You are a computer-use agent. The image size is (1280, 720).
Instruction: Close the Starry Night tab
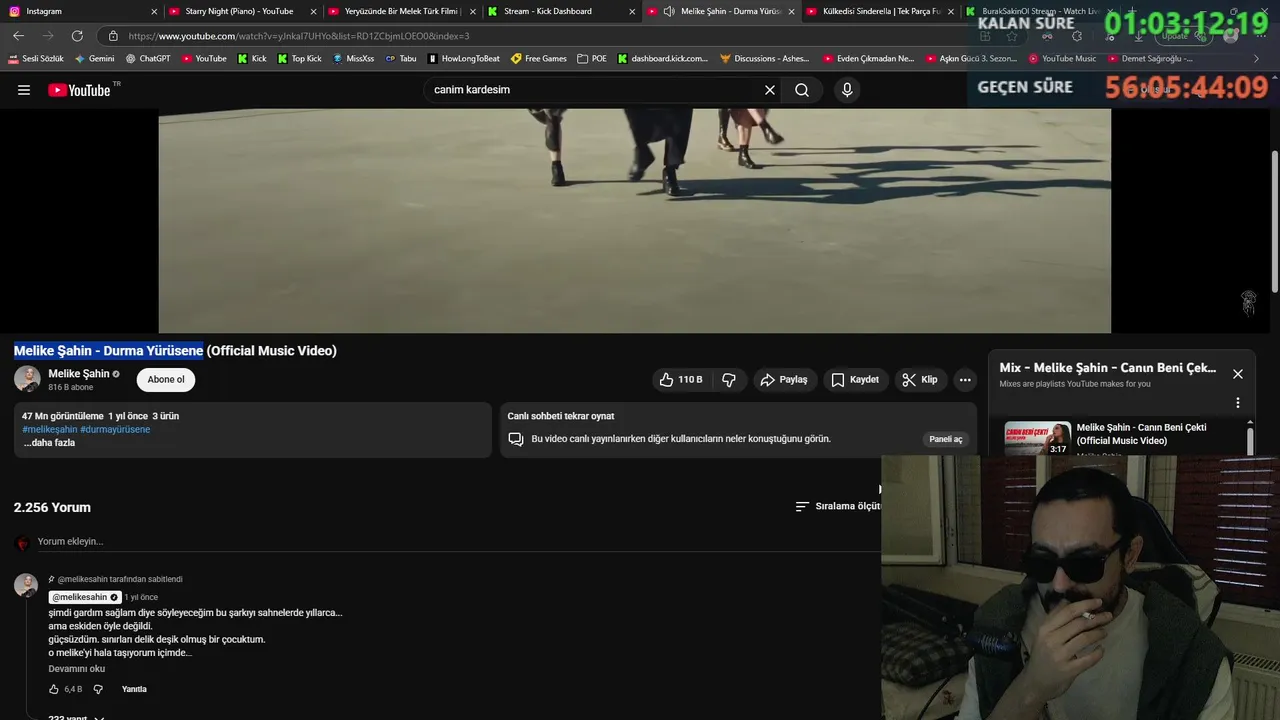point(314,12)
